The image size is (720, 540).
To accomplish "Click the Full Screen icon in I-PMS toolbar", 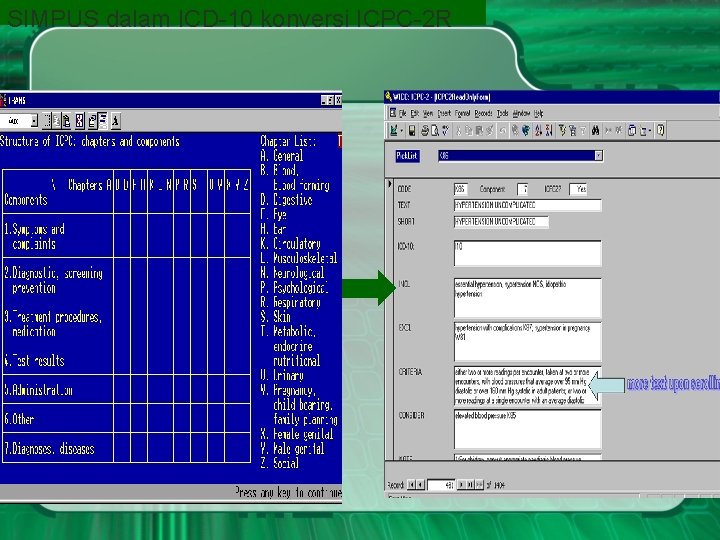I will click(80, 121).
